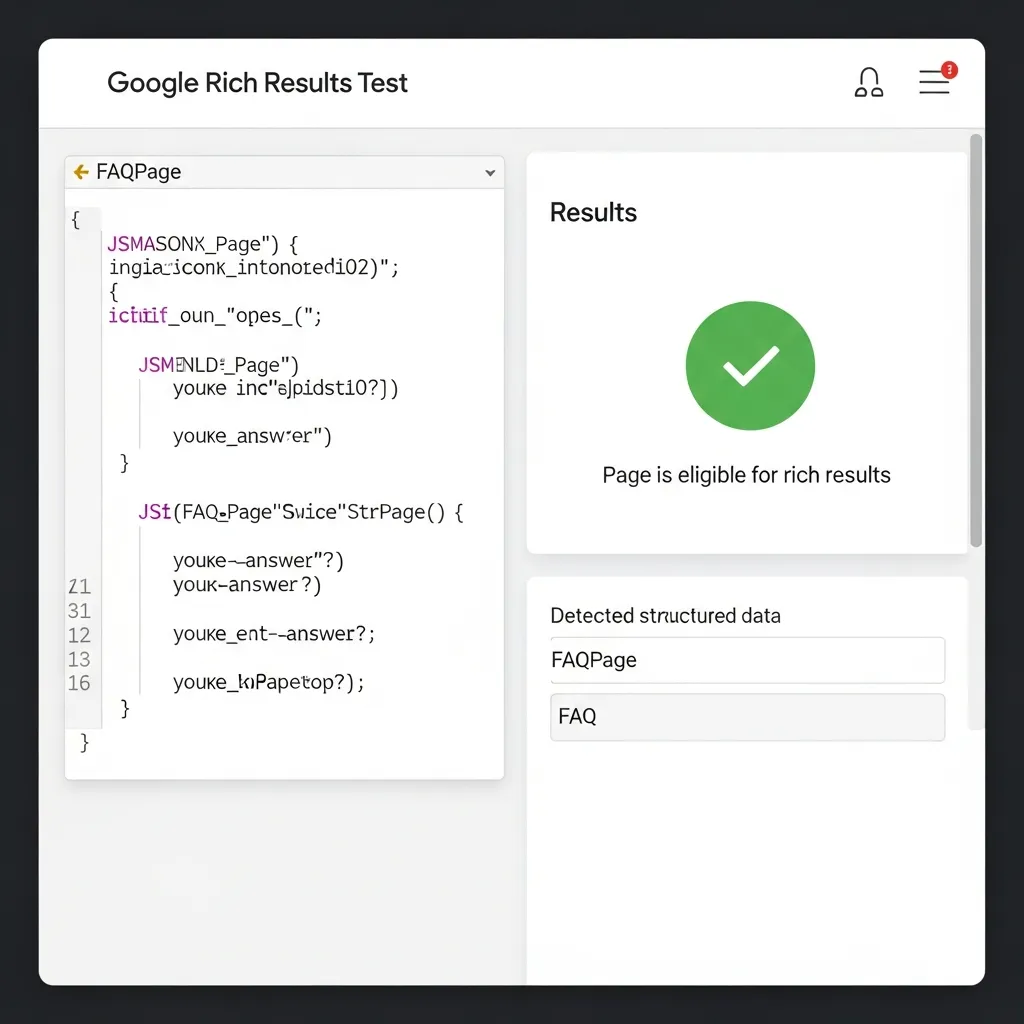Click the green success checkmark
The image size is (1024, 1024).
(x=749, y=365)
